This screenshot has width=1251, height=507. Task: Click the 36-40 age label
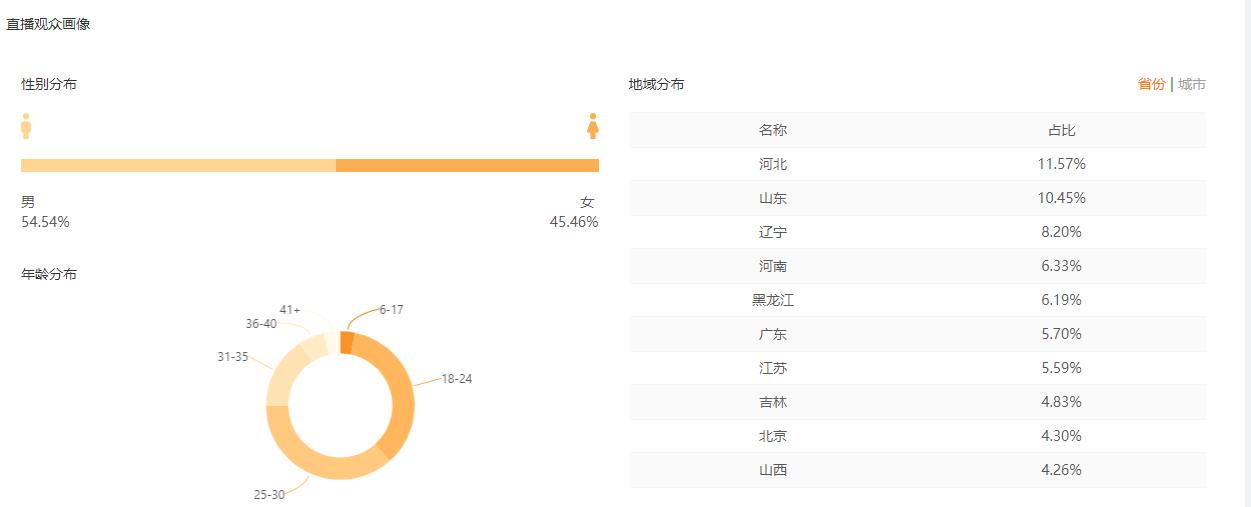tap(261, 324)
